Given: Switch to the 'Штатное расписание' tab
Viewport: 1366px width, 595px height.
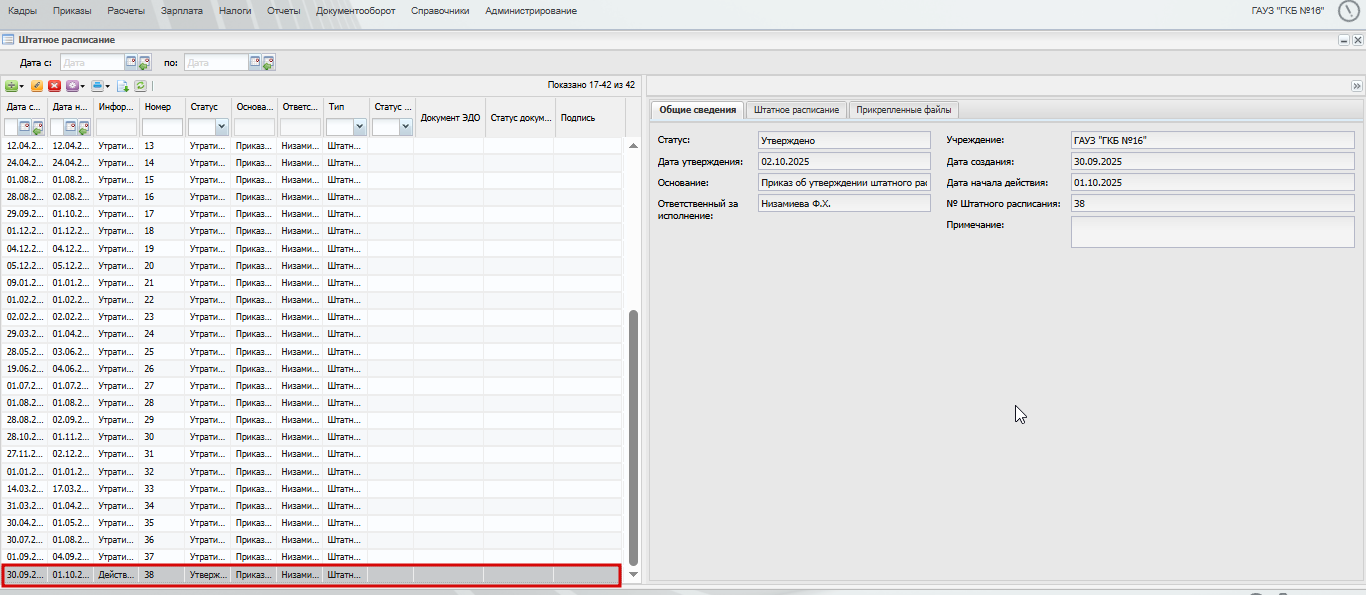Looking at the screenshot, I should 797,109.
